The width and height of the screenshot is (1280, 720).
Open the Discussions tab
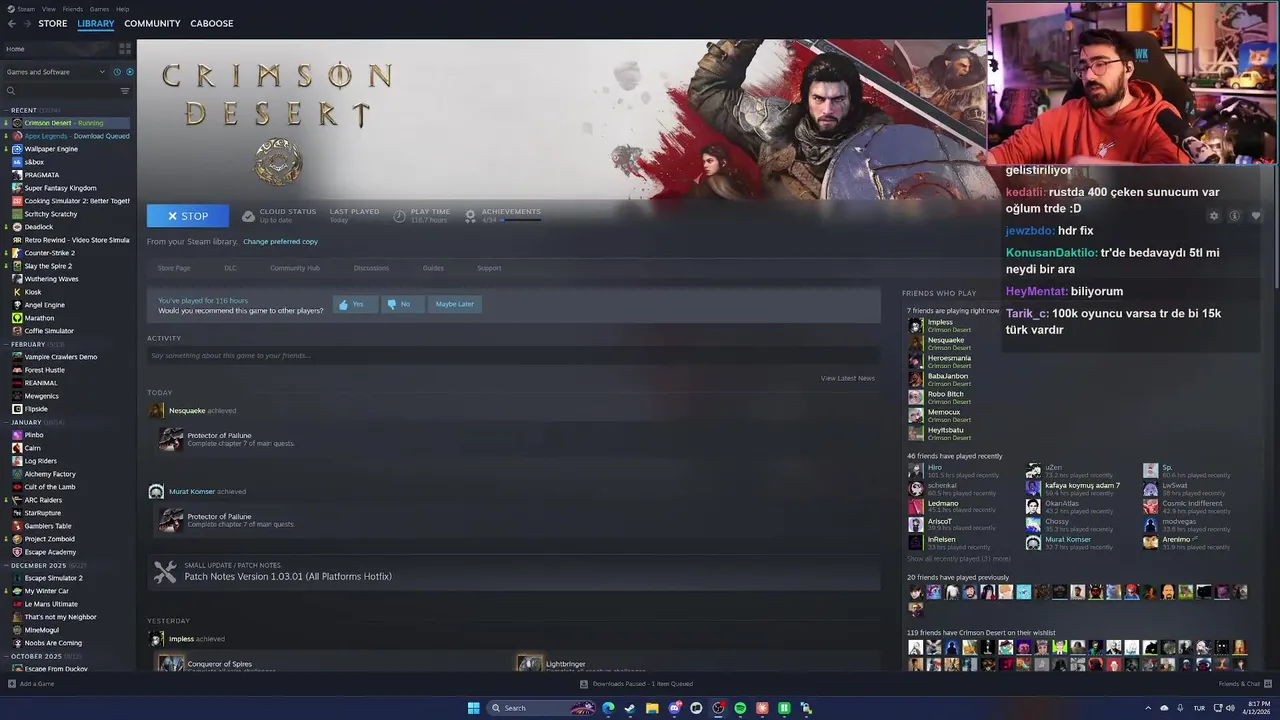coord(371,268)
